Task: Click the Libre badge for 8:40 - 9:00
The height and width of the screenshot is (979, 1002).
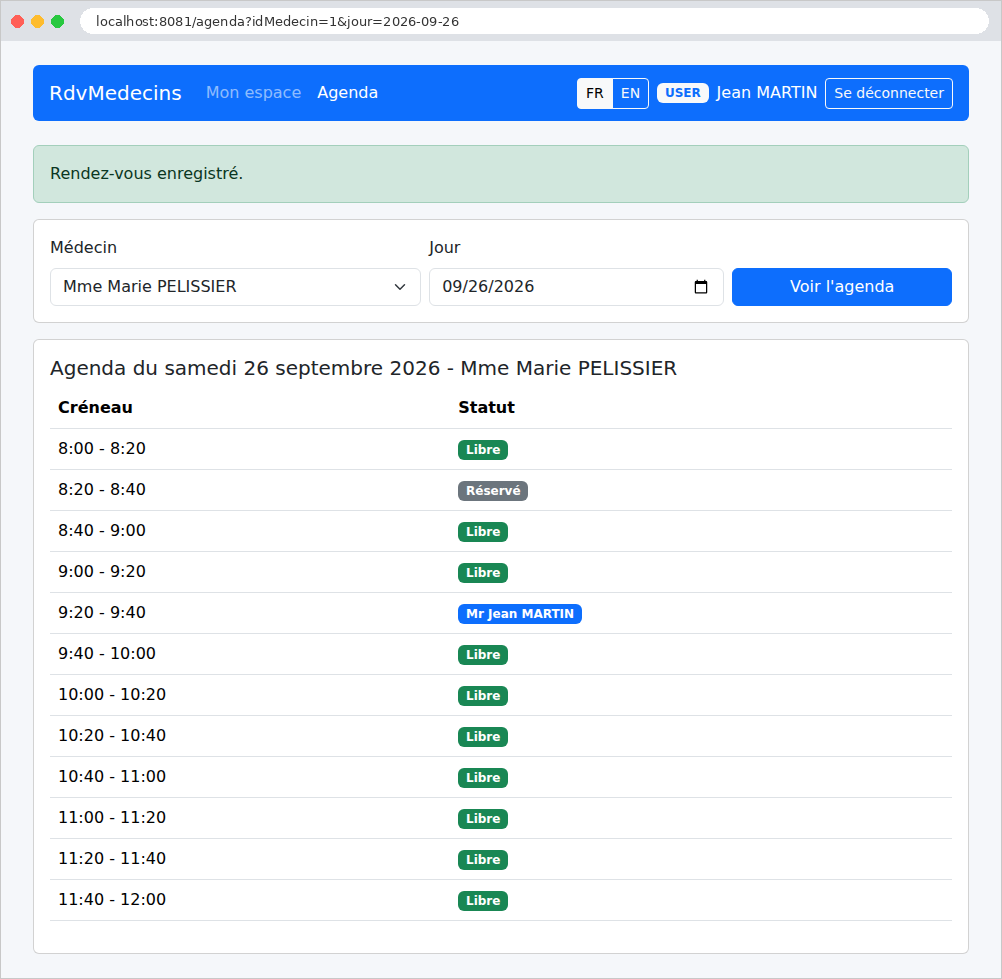Action: (482, 532)
